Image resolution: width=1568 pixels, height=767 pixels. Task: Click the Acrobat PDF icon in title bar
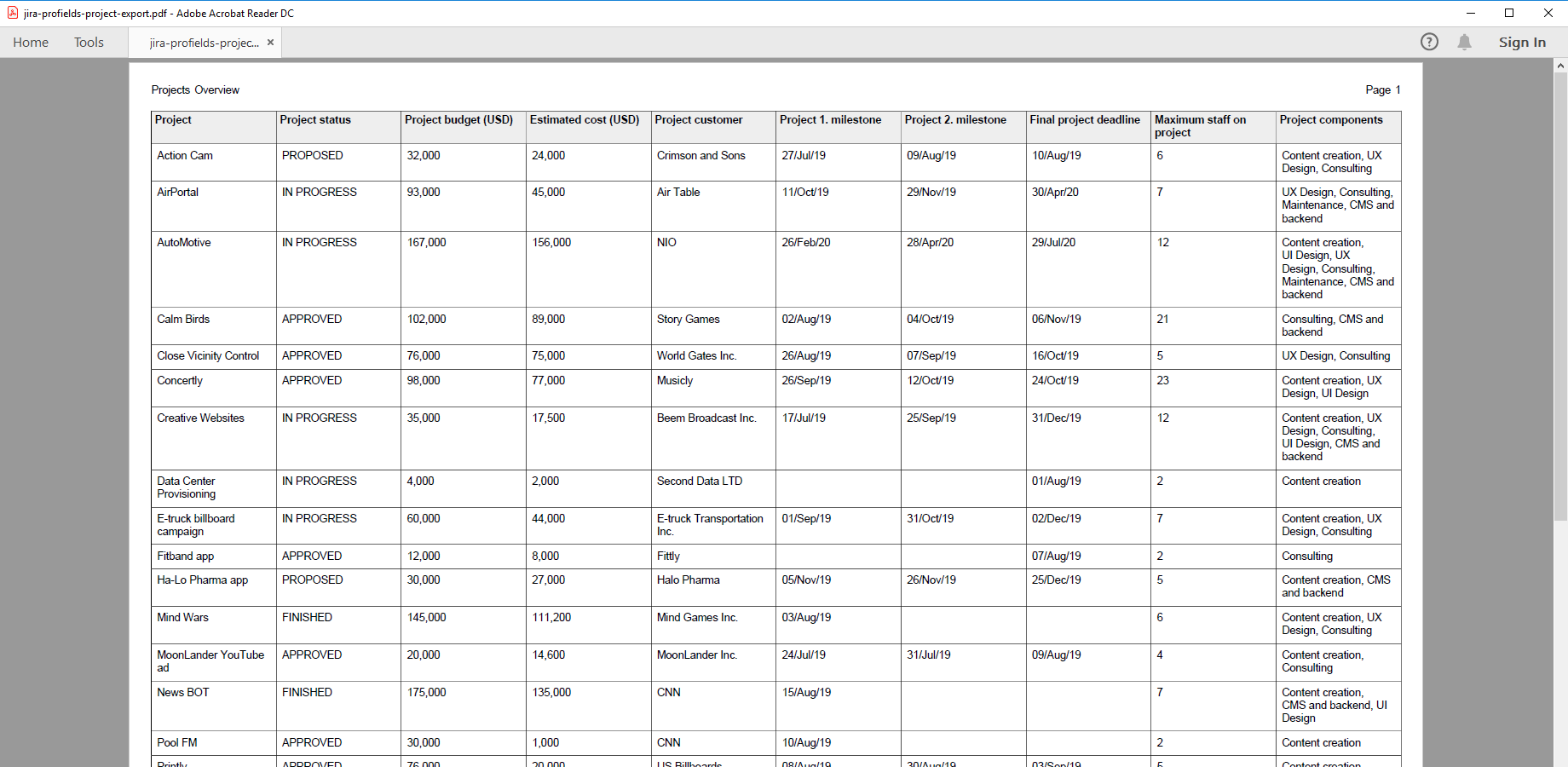click(13, 13)
